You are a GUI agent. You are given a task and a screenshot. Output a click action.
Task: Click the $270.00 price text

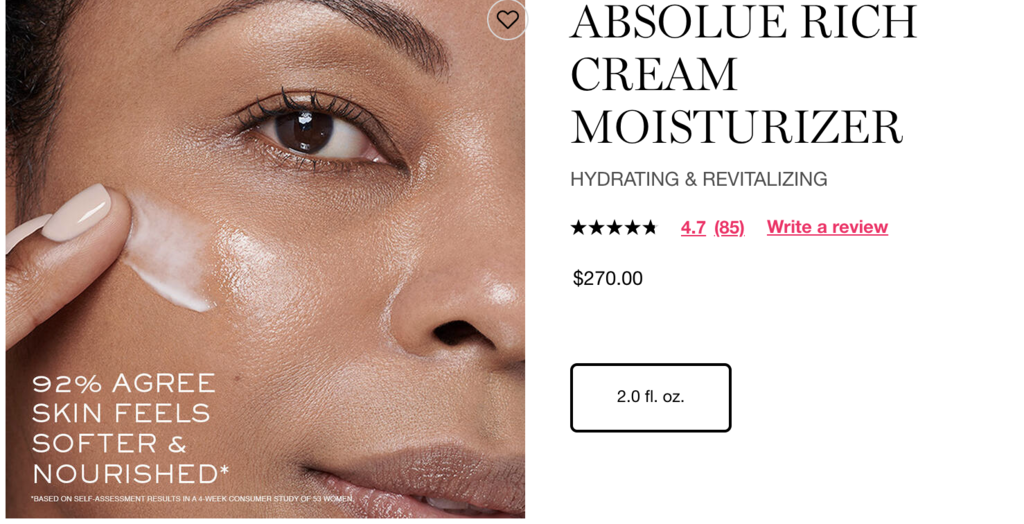click(x=607, y=278)
